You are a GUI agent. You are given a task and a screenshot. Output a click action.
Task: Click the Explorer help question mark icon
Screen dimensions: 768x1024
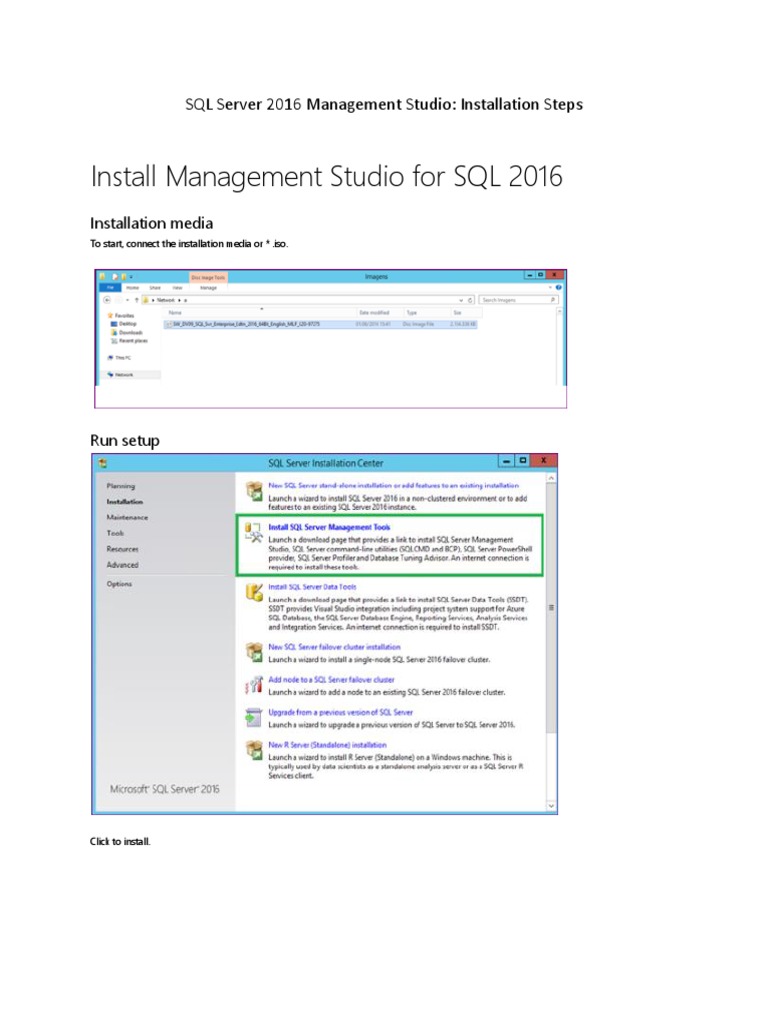coord(560,286)
